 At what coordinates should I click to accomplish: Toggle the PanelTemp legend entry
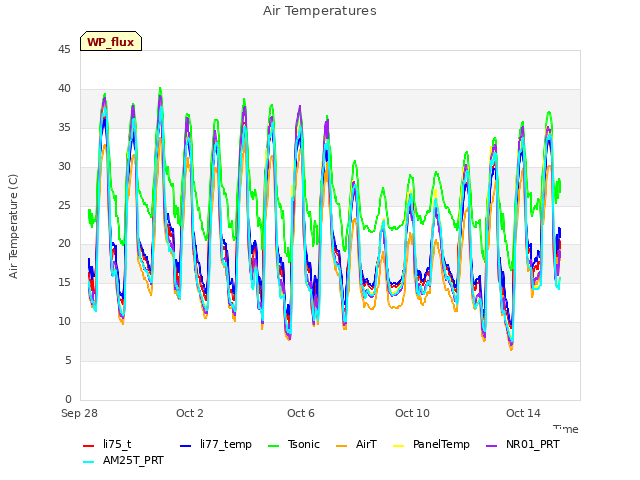point(431,444)
